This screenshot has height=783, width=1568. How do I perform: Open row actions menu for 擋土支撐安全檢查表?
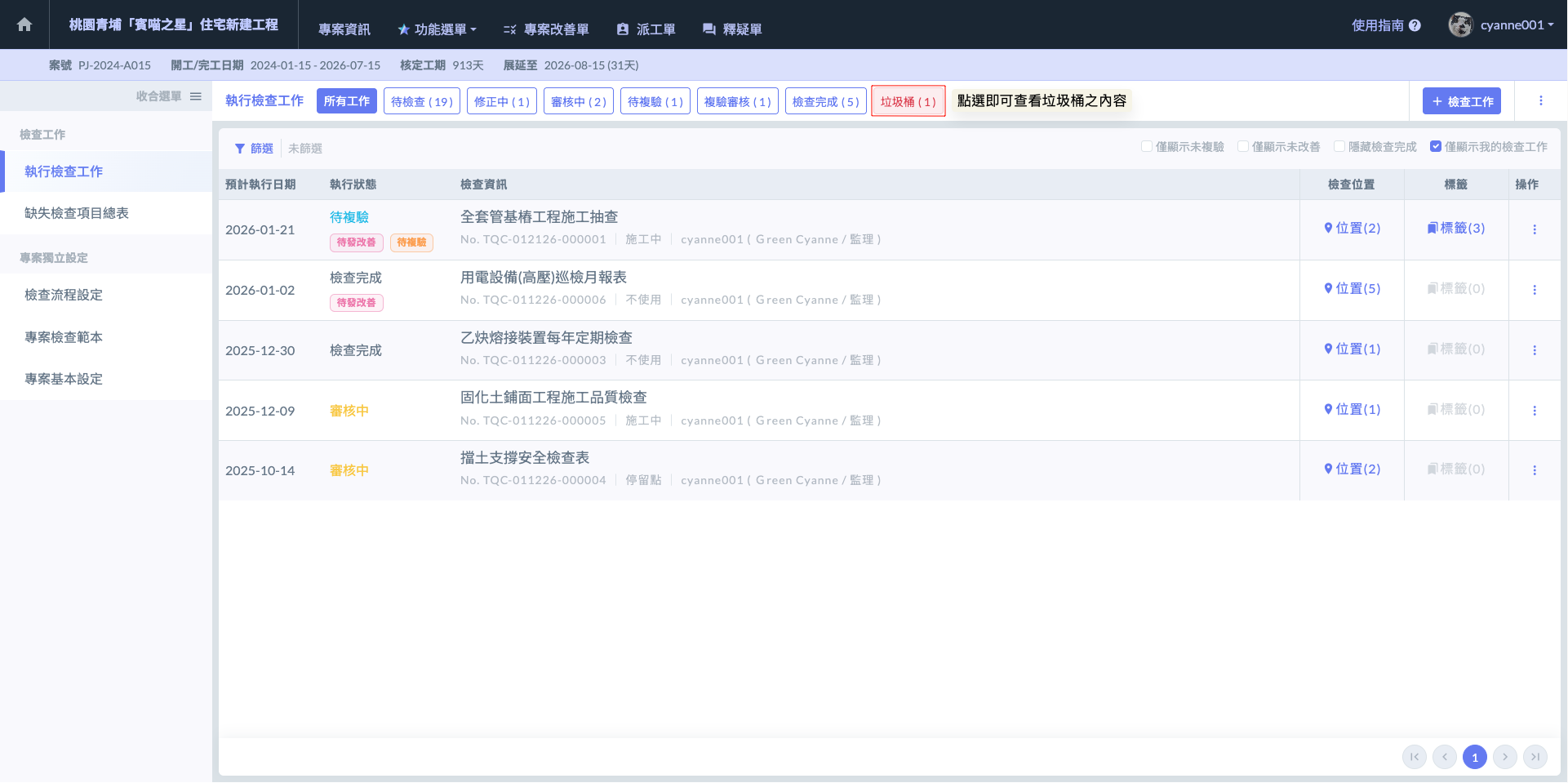coord(1534,470)
